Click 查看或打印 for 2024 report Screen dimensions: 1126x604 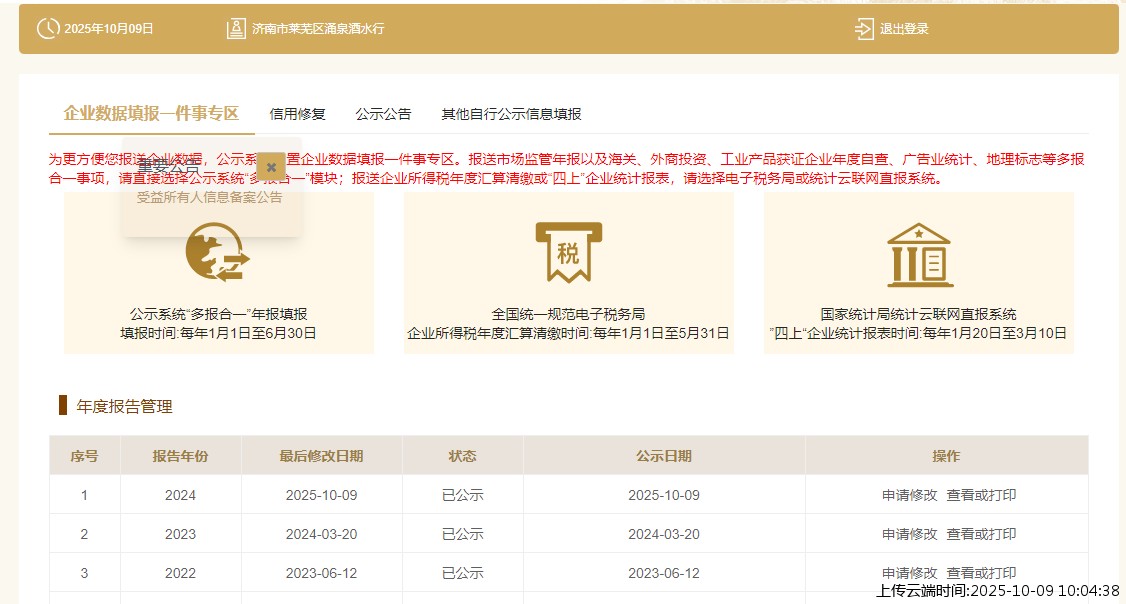pyautogui.click(x=981, y=495)
